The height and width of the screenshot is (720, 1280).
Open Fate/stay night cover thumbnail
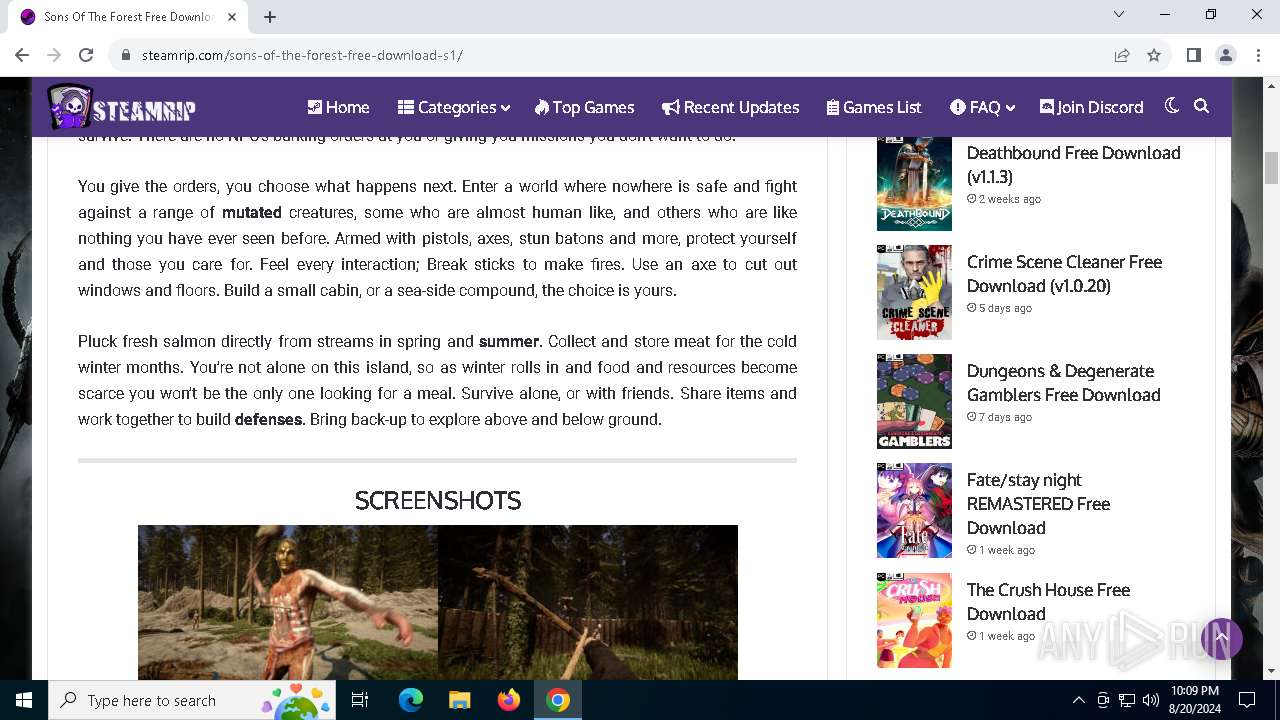click(914, 511)
